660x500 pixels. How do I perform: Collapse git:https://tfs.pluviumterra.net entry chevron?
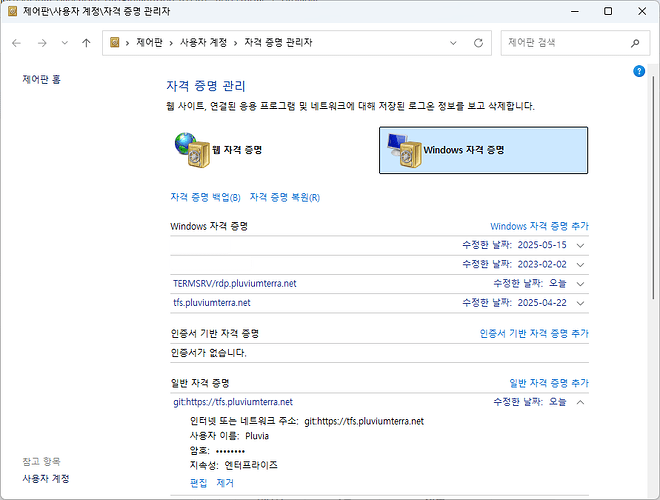tap(580, 402)
